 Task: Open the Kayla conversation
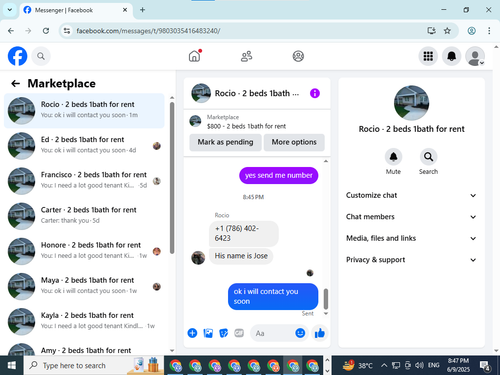84,322
